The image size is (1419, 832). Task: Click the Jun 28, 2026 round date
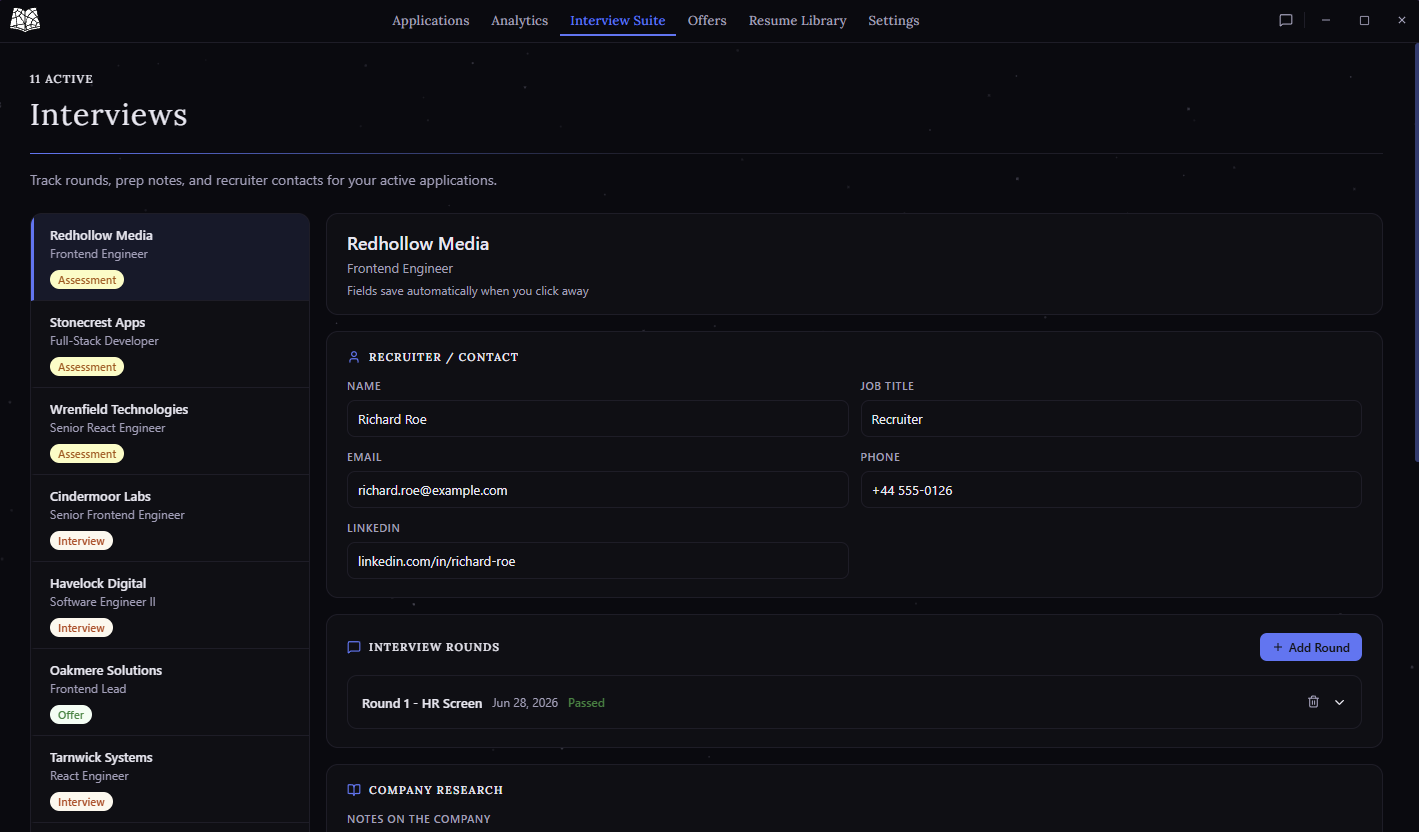(x=525, y=703)
